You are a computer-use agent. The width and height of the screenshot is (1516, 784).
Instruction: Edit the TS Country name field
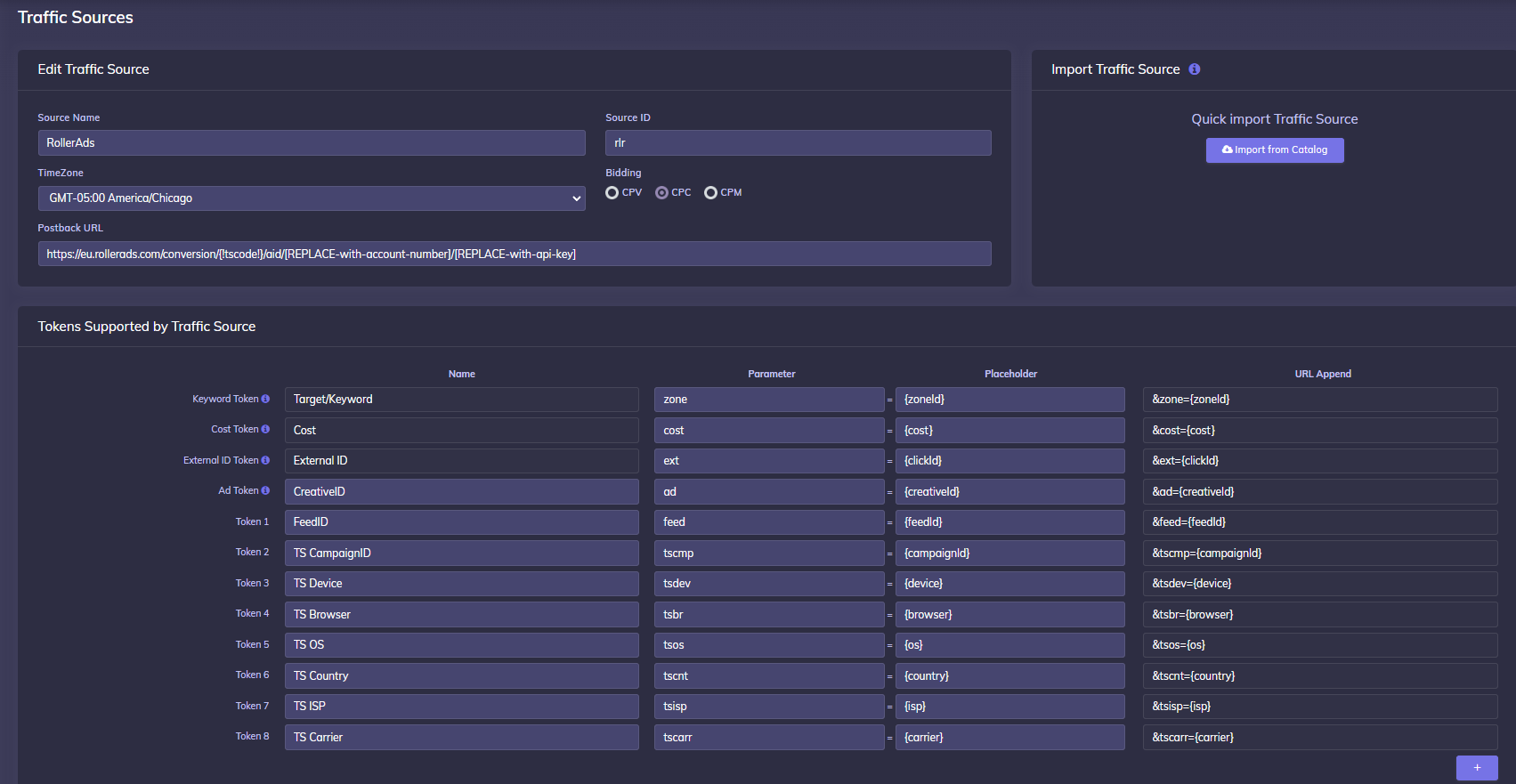(x=462, y=676)
